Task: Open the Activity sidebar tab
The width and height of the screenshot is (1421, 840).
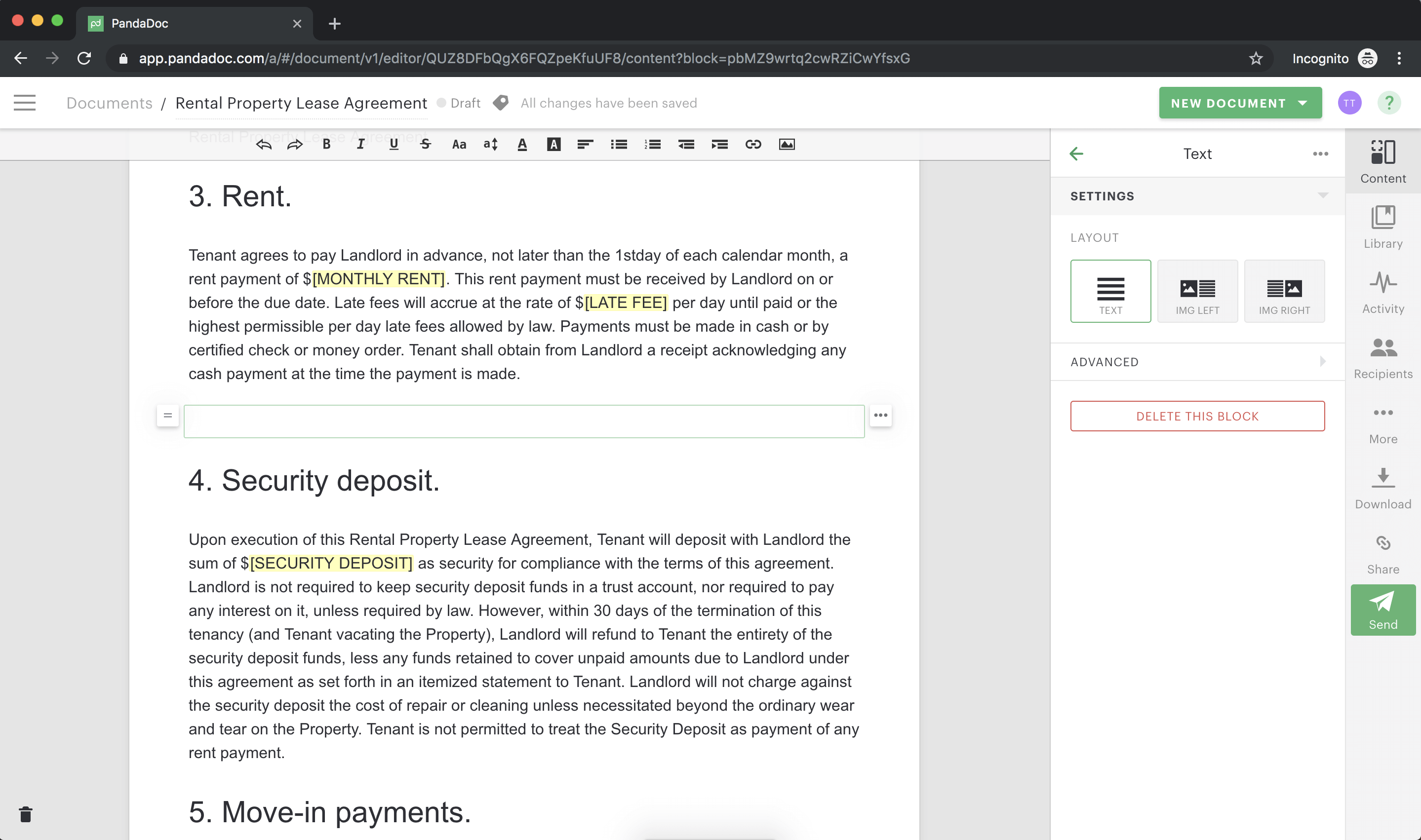Action: pos(1382,292)
